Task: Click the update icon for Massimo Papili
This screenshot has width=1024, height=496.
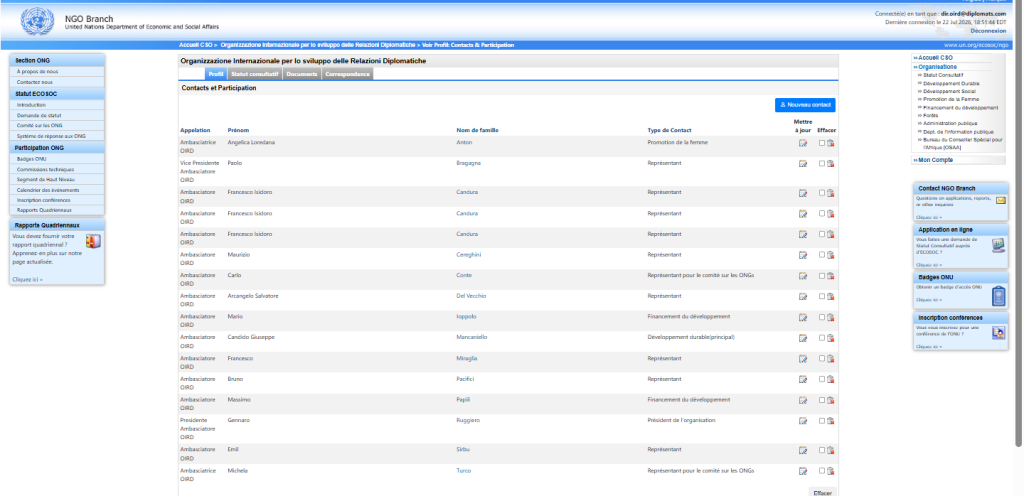Action: click(803, 401)
